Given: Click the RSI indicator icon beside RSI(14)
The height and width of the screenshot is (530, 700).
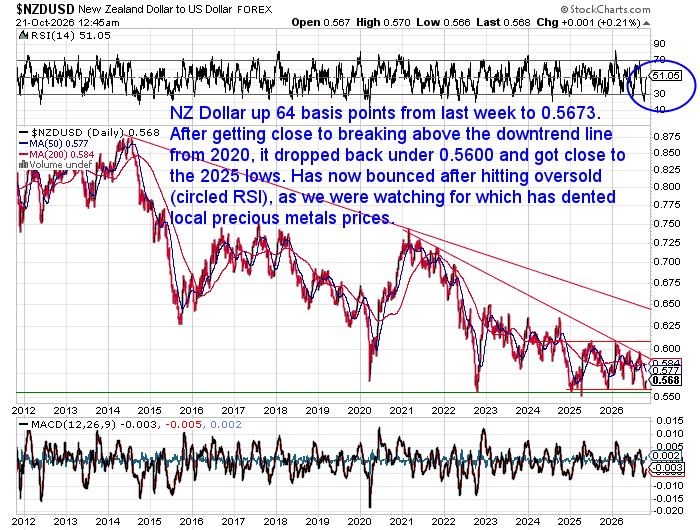Looking at the screenshot, I should [23, 36].
